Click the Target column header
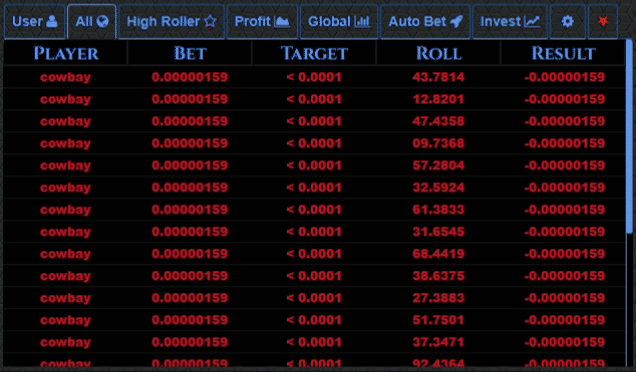Image resolution: width=636 pixels, height=372 pixels. [x=314, y=53]
